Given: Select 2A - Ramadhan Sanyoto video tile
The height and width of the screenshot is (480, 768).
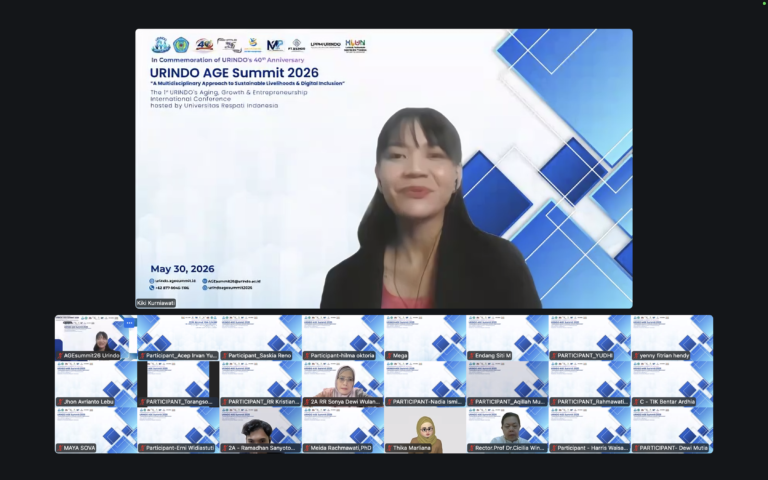Looking at the screenshot, I should pyautogui.click(x=261, y=430).
